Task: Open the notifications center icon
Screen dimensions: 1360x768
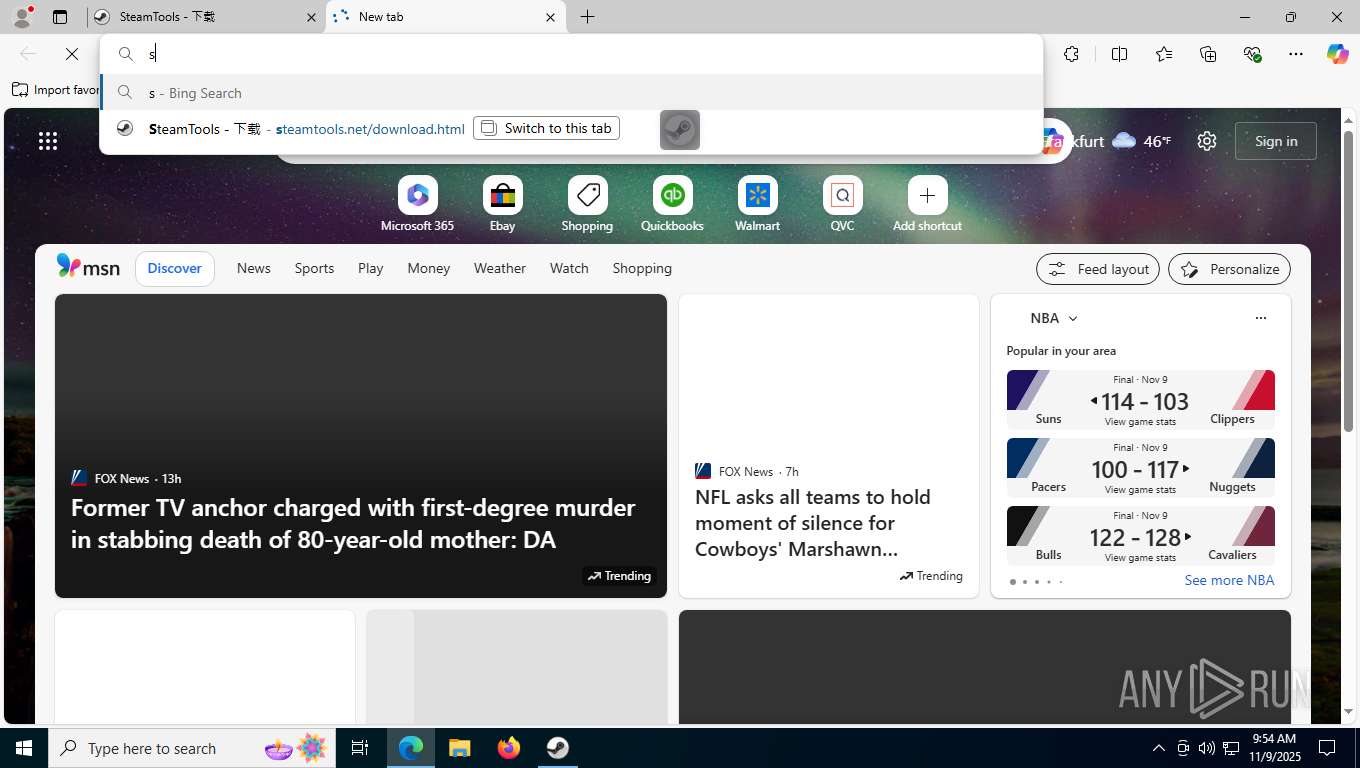Action: [x=1327, y=748]
